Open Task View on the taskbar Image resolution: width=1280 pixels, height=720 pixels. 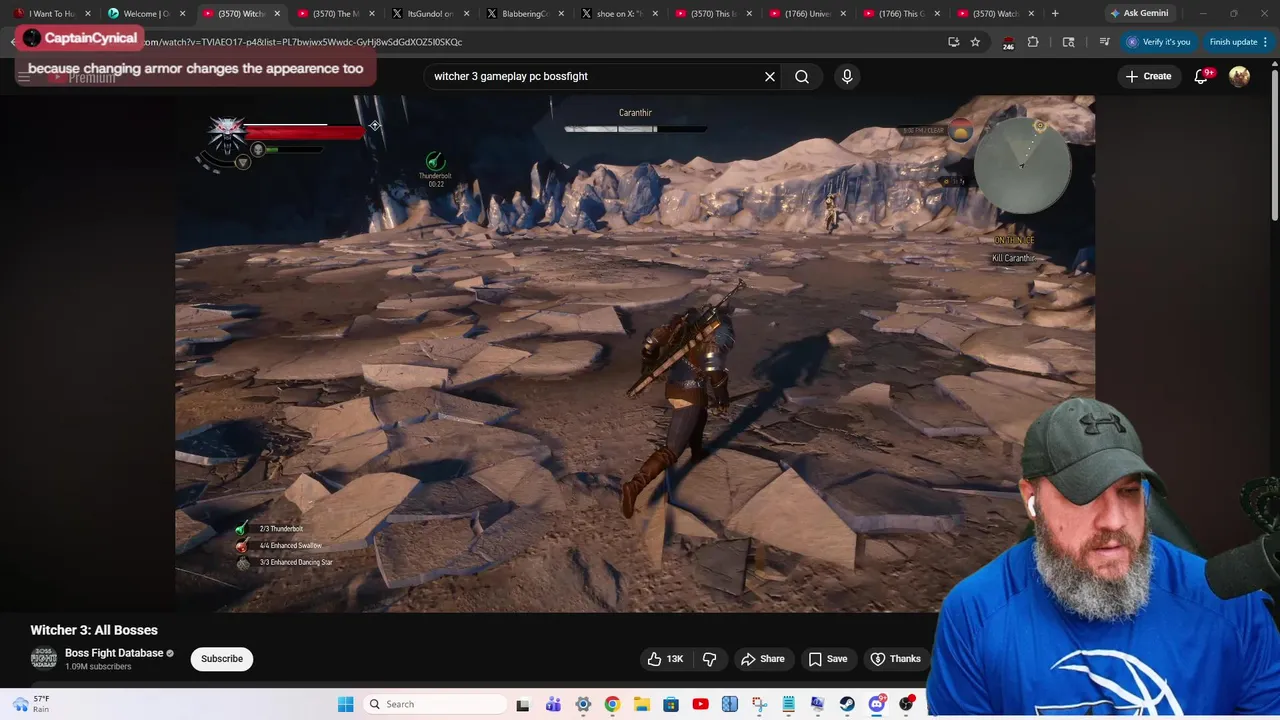point(522,704)
